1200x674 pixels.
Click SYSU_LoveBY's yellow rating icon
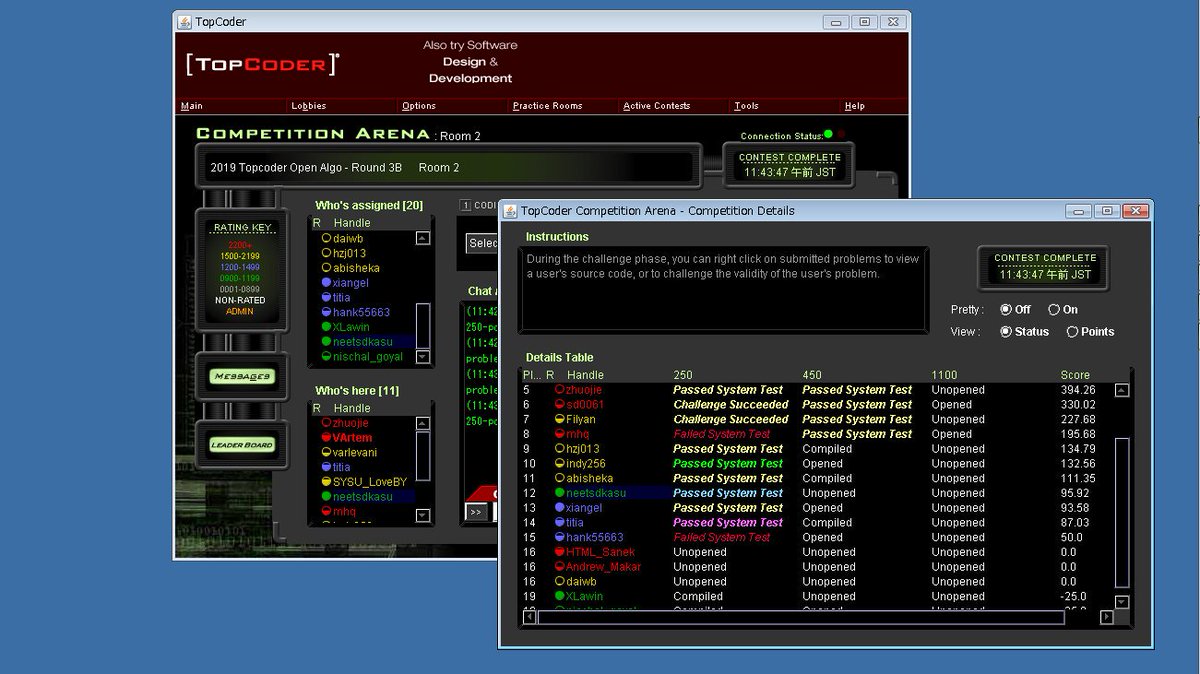[326, 482]
